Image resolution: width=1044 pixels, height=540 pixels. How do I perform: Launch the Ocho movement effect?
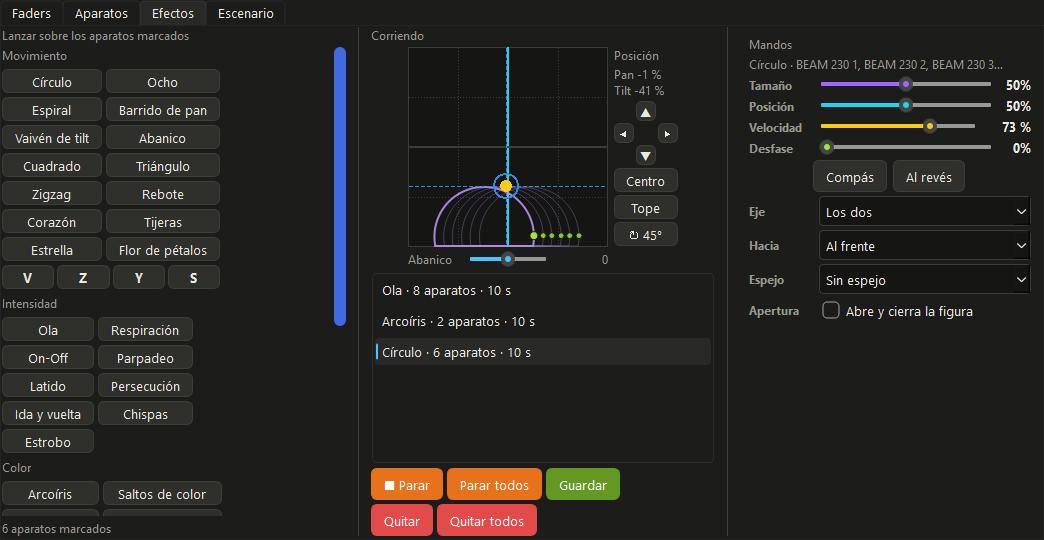163,82
